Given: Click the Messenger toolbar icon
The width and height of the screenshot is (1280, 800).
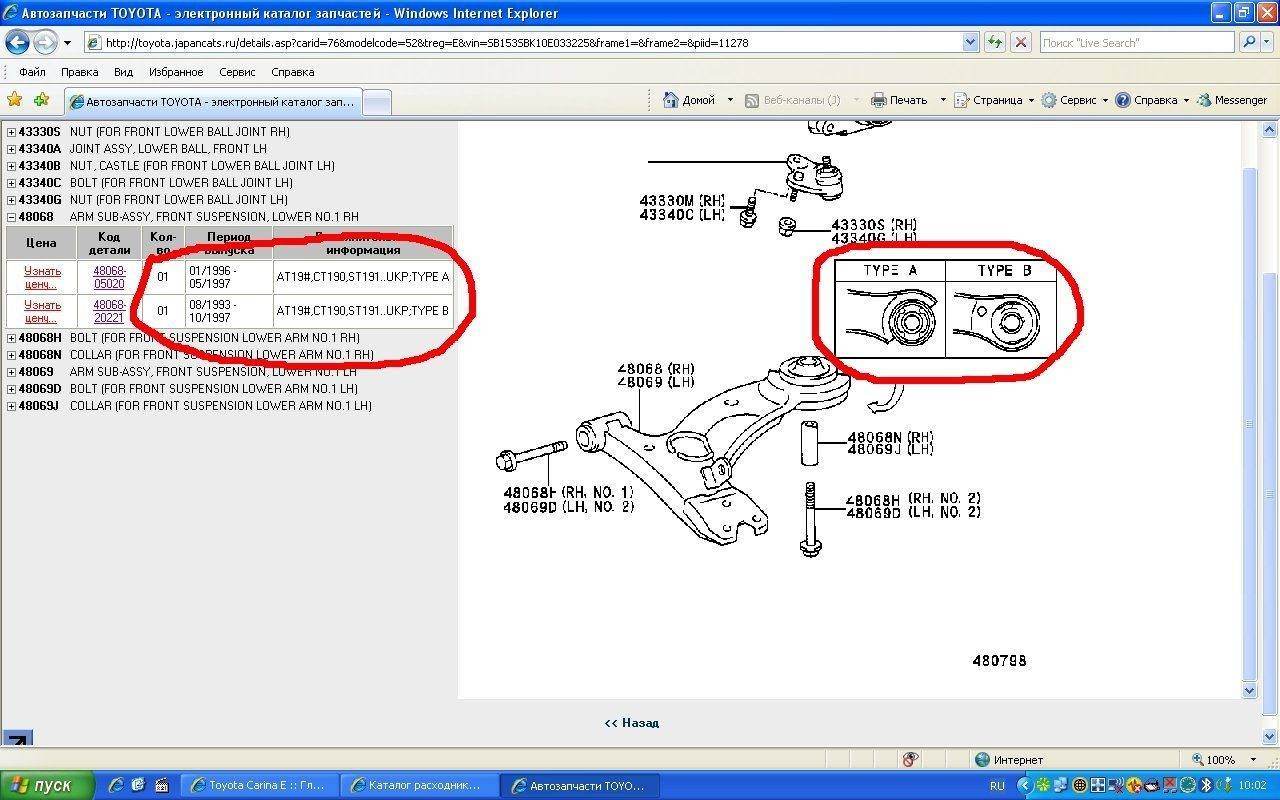Looking at the screenshot, I should tap(1206, 100).
